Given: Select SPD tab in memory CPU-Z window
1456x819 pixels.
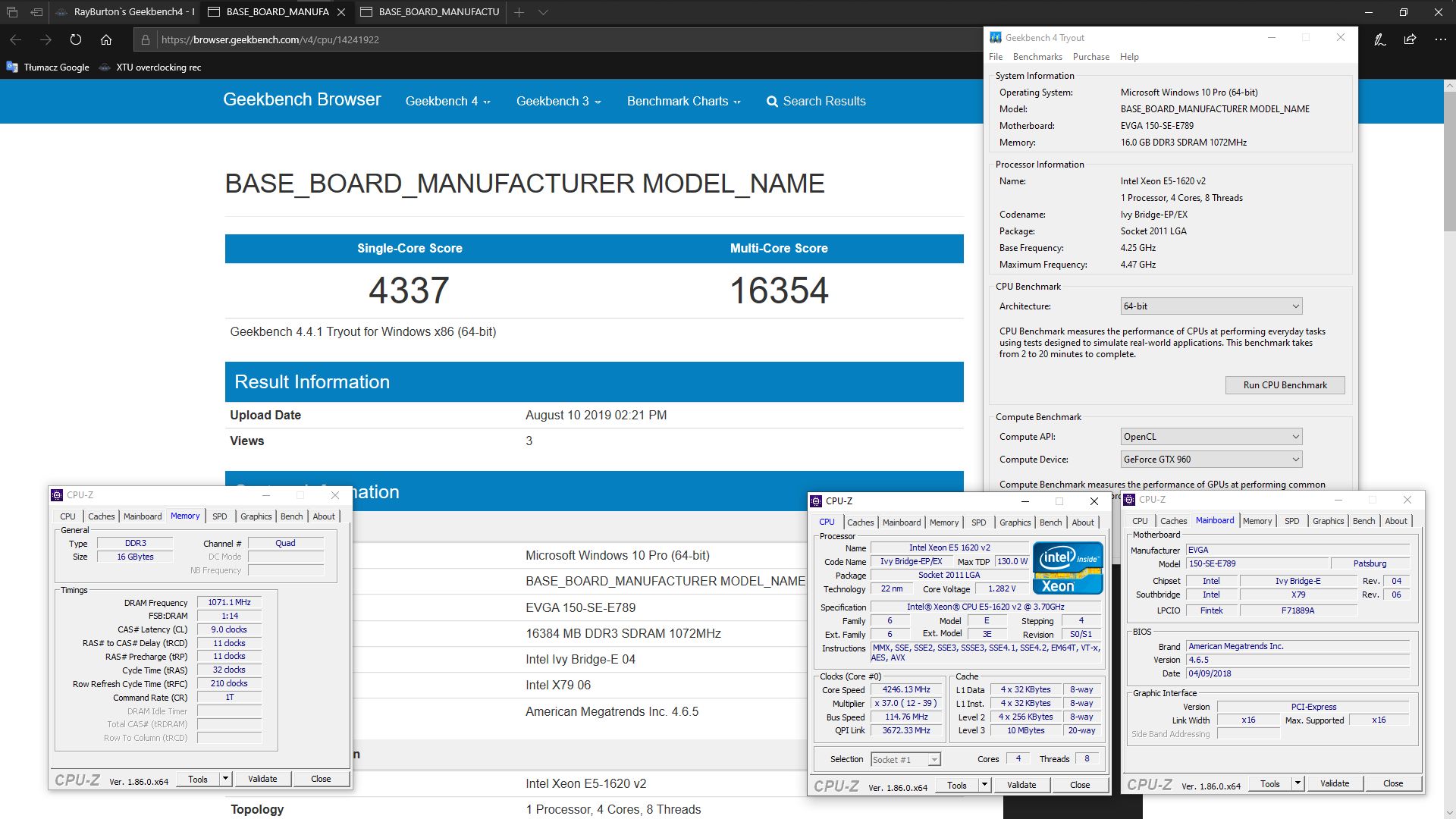Looking at the screenshot, I should coord(219,516).
